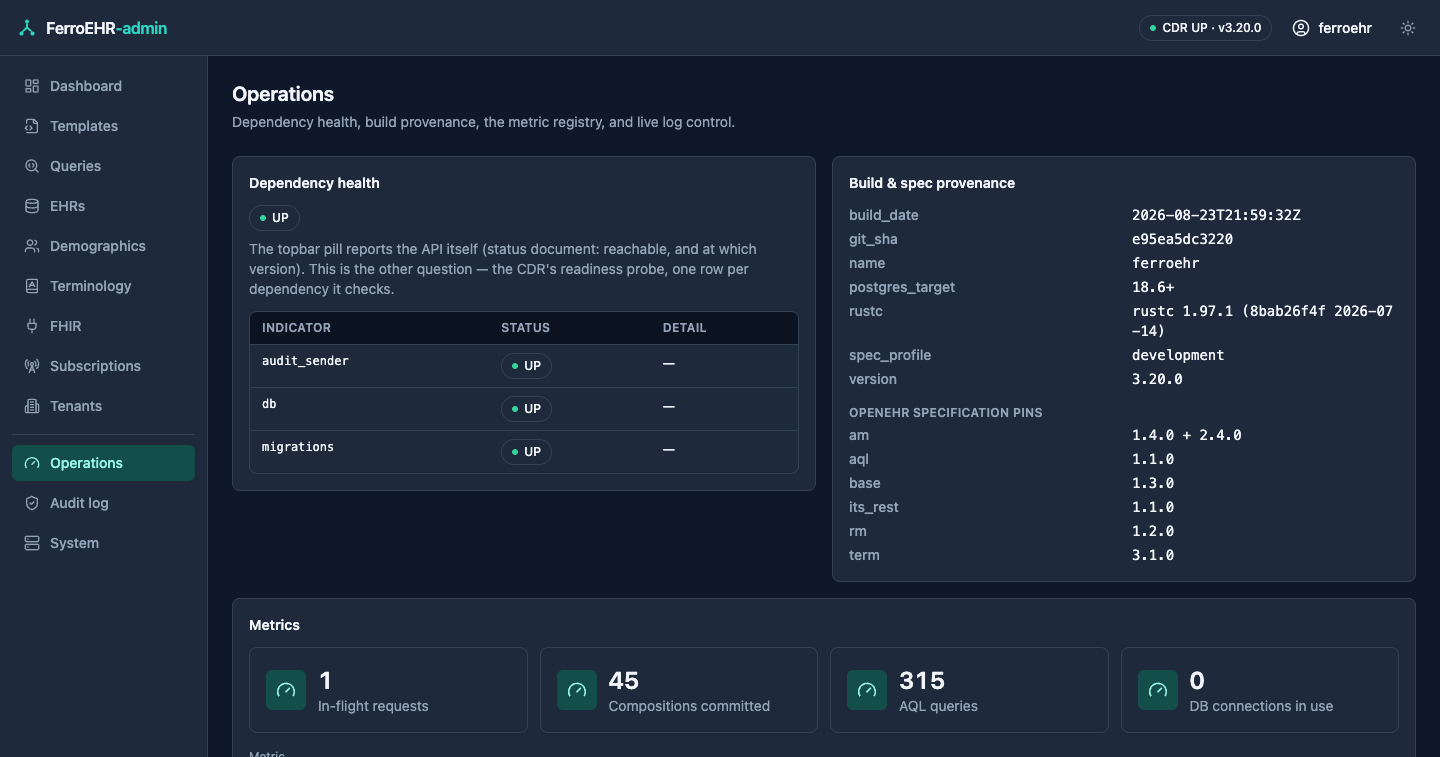Click the 45 compositions committed count

pos(624,681)
